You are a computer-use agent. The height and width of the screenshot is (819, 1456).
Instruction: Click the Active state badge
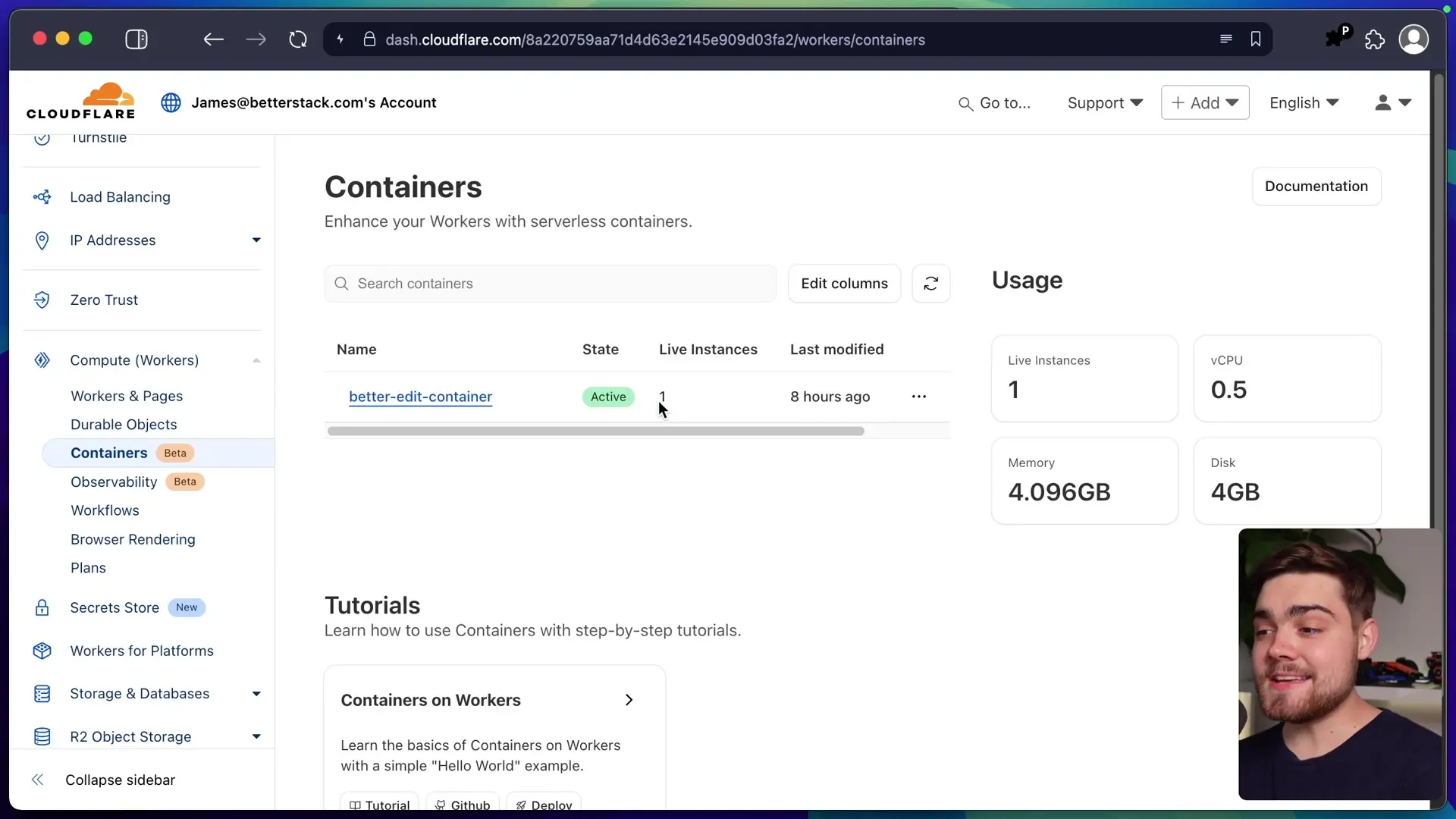(x=608, y=397)
